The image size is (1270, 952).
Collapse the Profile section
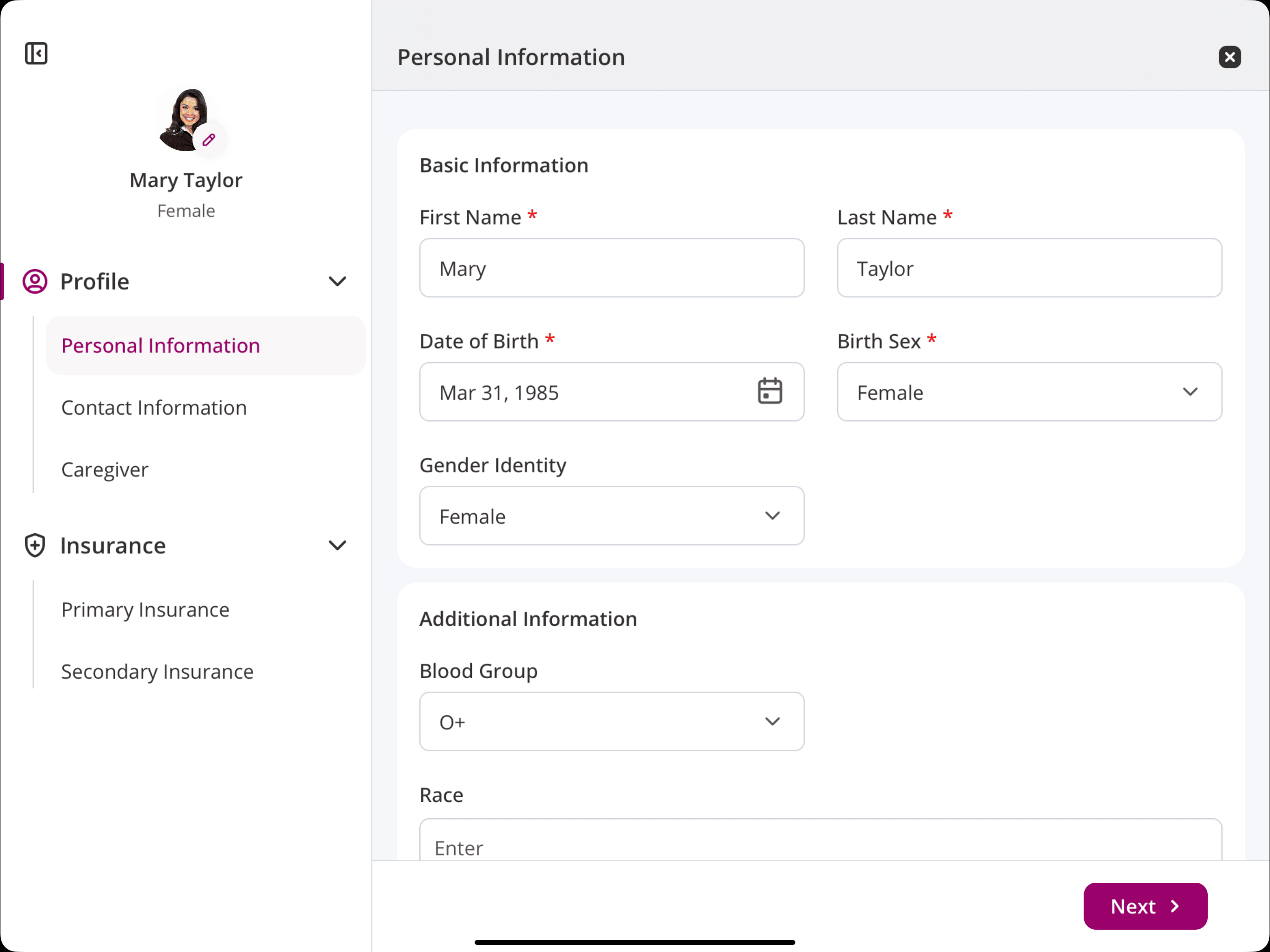click(337, 281)
